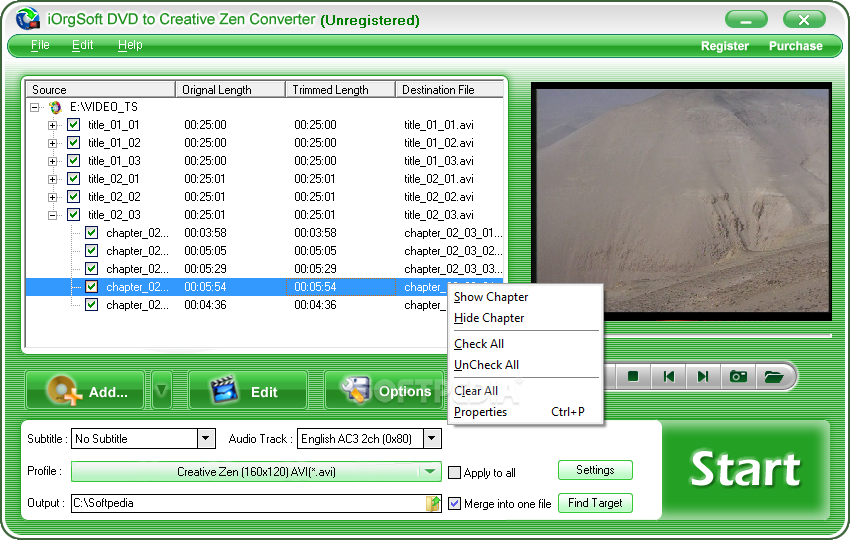
Task: Open snapshot folder with folder icon
Action: 774,376
